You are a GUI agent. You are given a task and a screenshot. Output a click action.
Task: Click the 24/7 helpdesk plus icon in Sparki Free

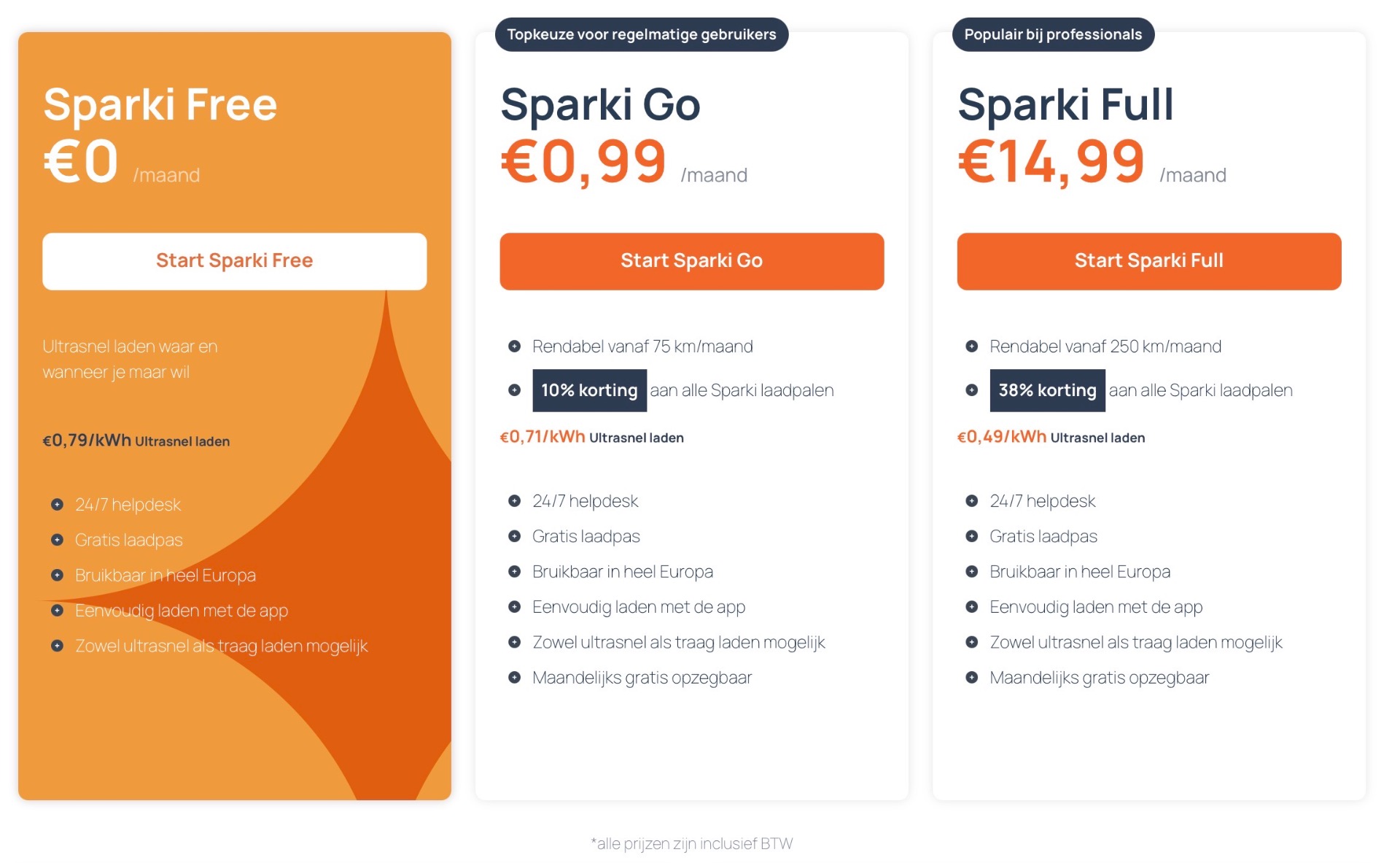(x=57, y=504)
